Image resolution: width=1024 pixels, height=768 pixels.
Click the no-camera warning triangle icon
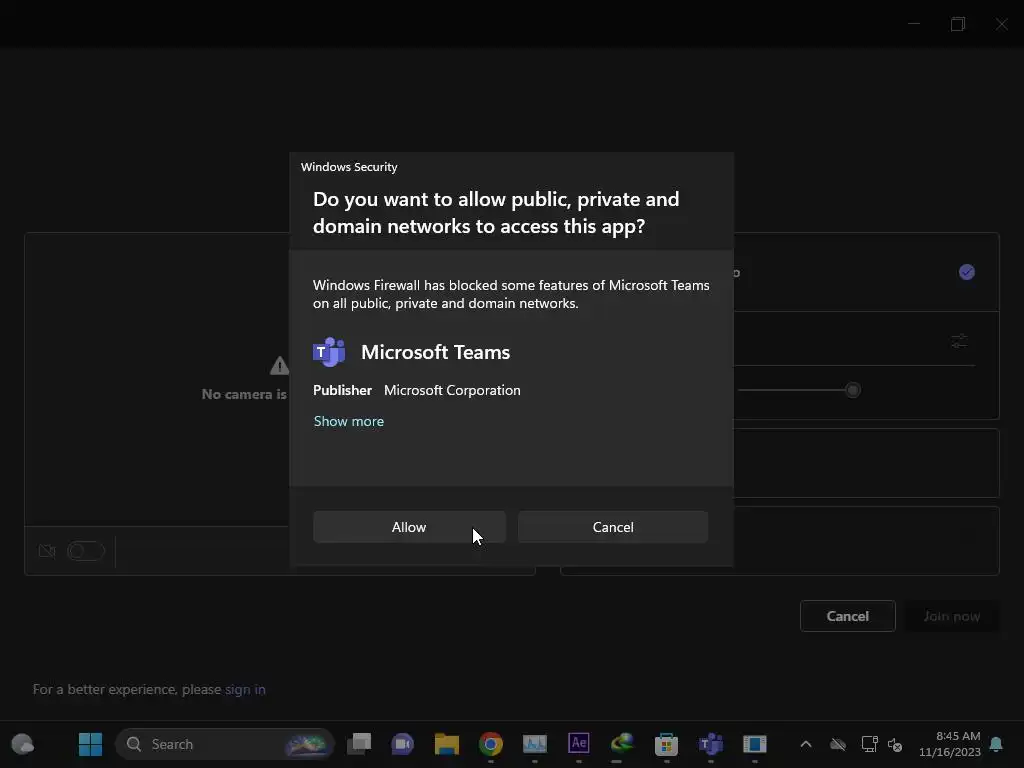(x=280, y=366)
